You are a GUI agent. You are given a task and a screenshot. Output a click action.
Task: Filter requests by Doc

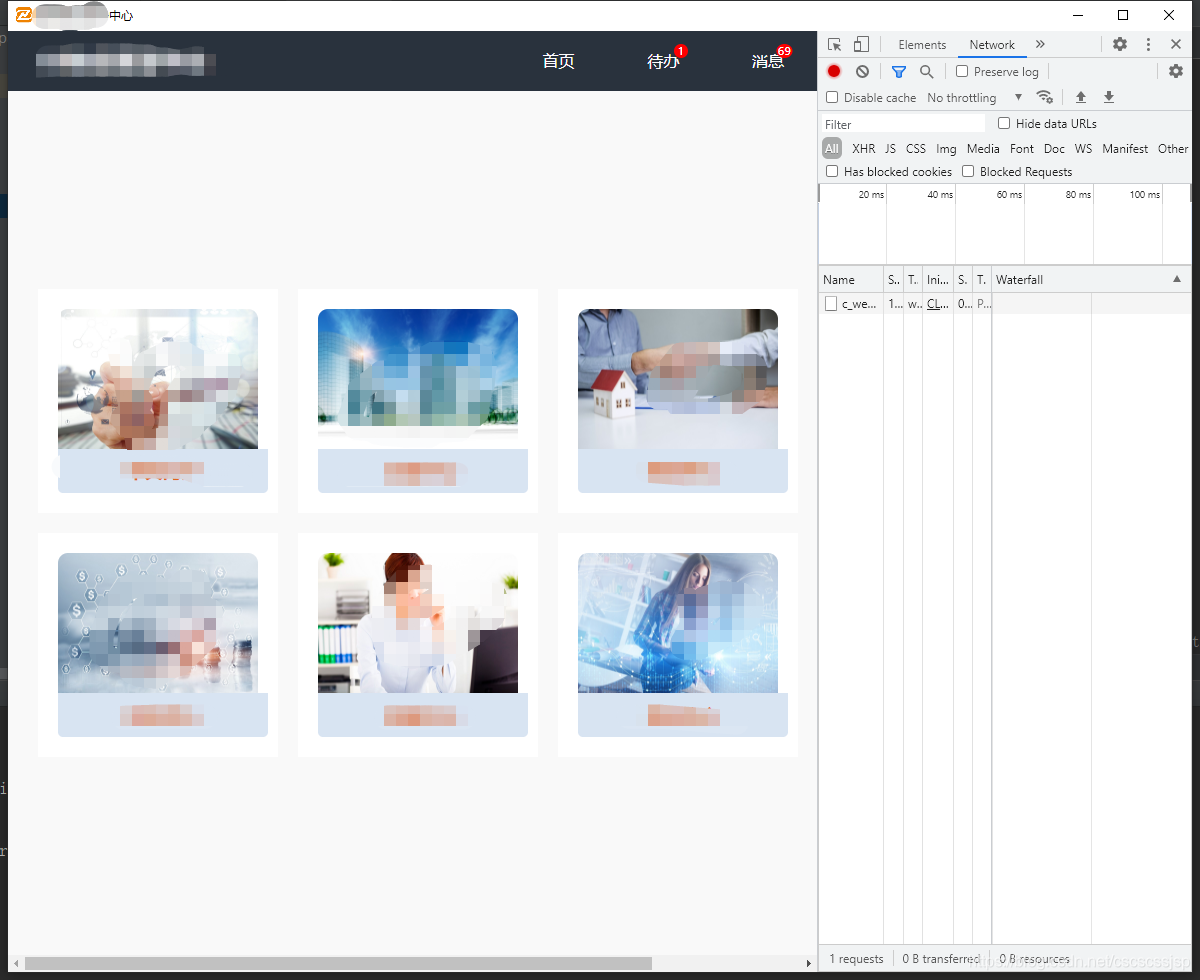tap(1054, 149)
